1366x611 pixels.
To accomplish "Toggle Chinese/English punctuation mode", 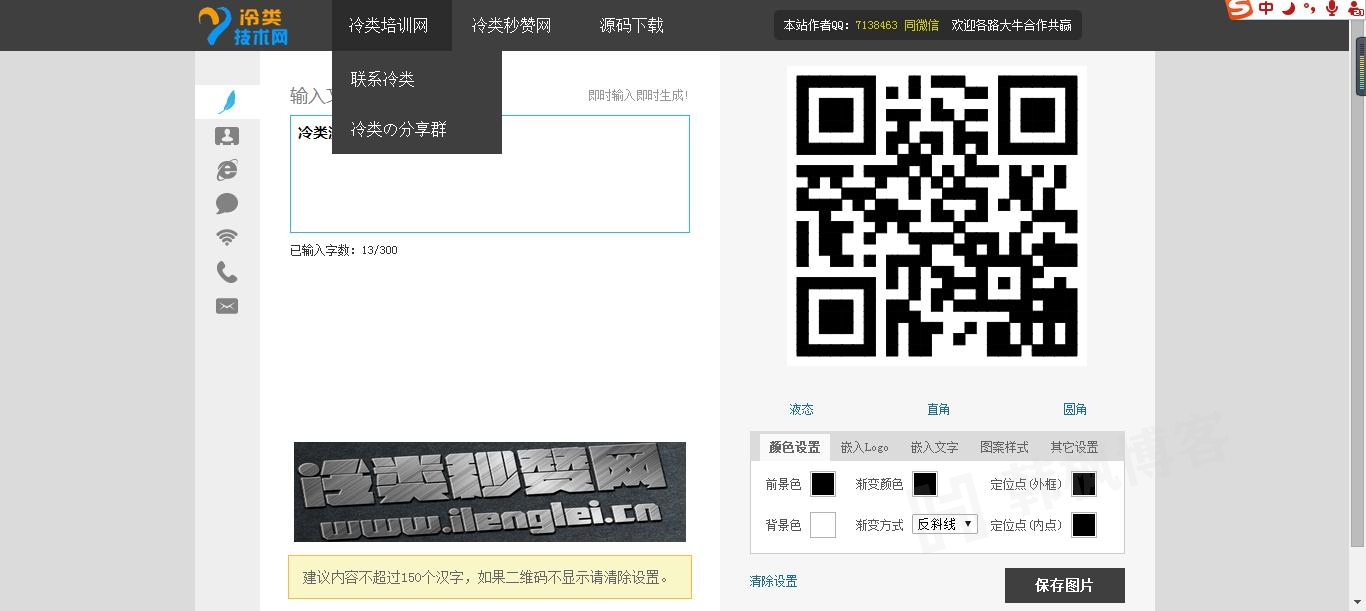I will pos(1308,10).
